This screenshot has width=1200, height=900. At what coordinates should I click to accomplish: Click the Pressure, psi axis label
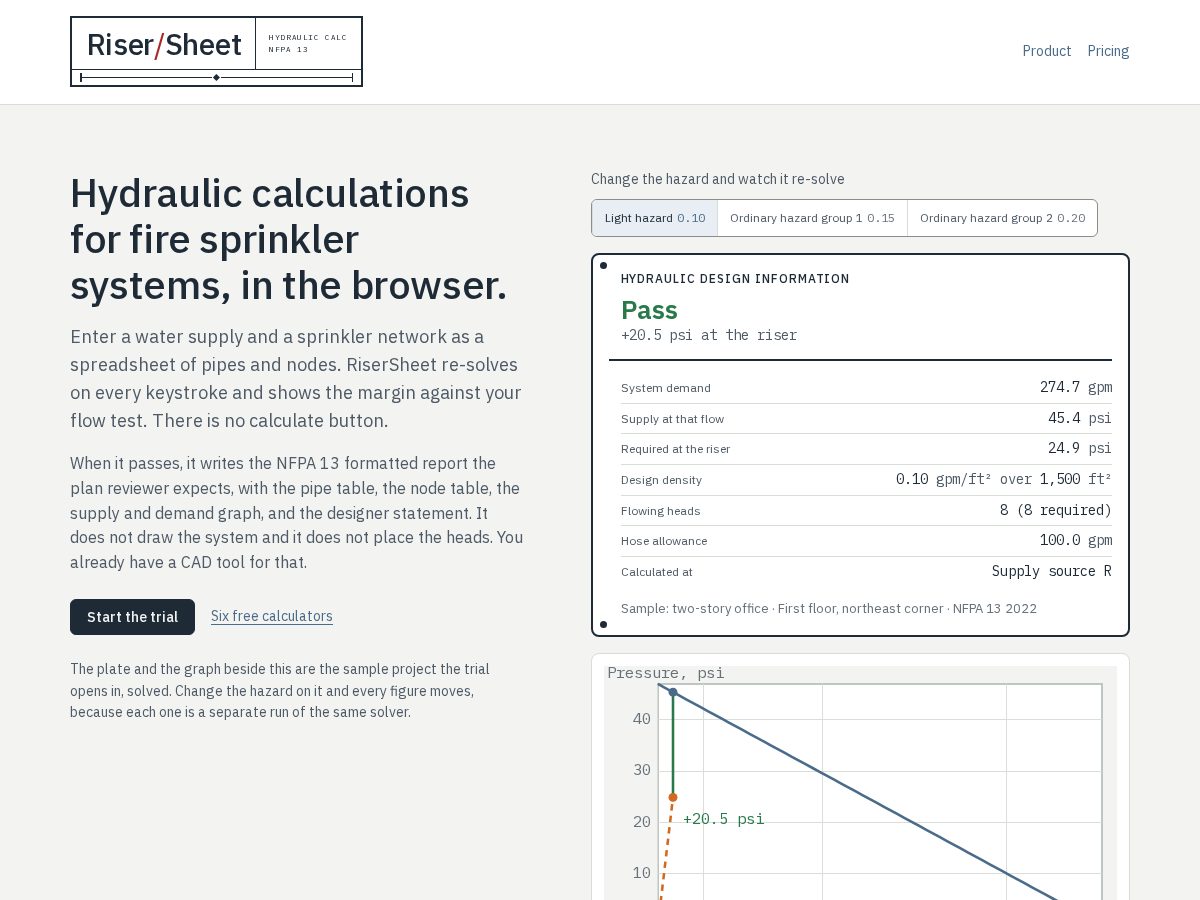[x=666, y=673]
